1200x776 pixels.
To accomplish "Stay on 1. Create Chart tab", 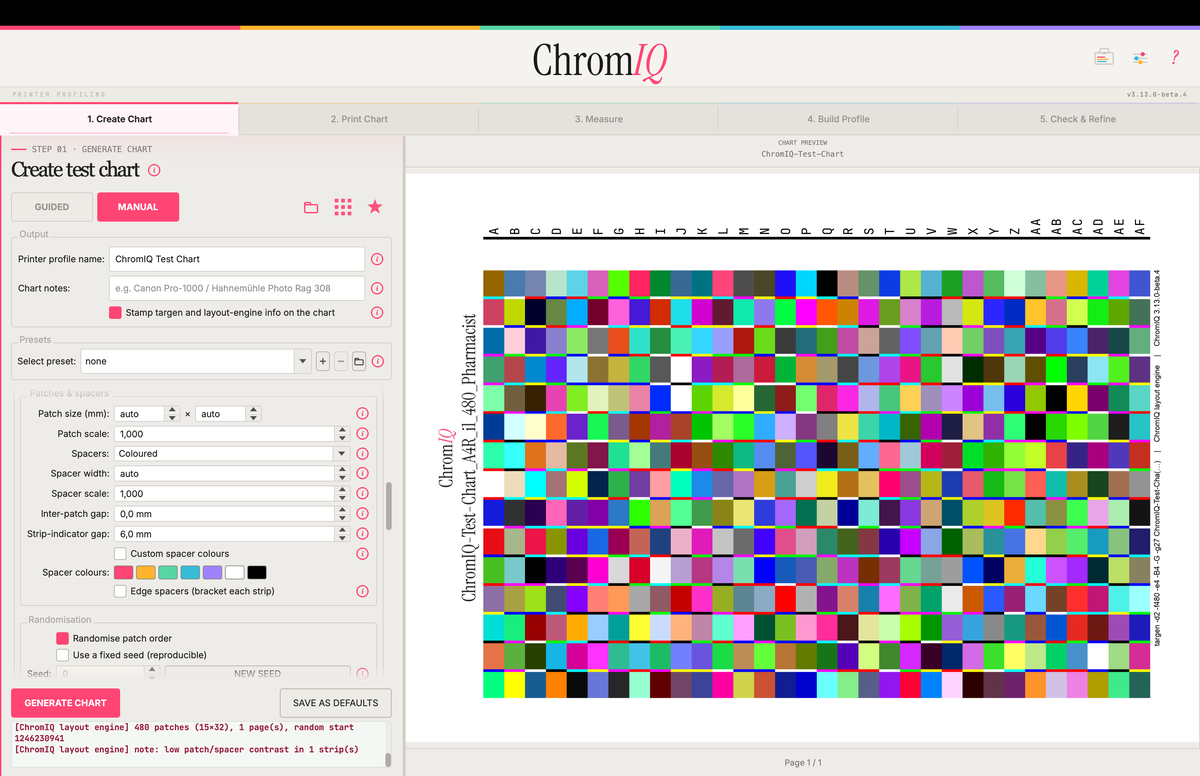I will pos(120,119).
